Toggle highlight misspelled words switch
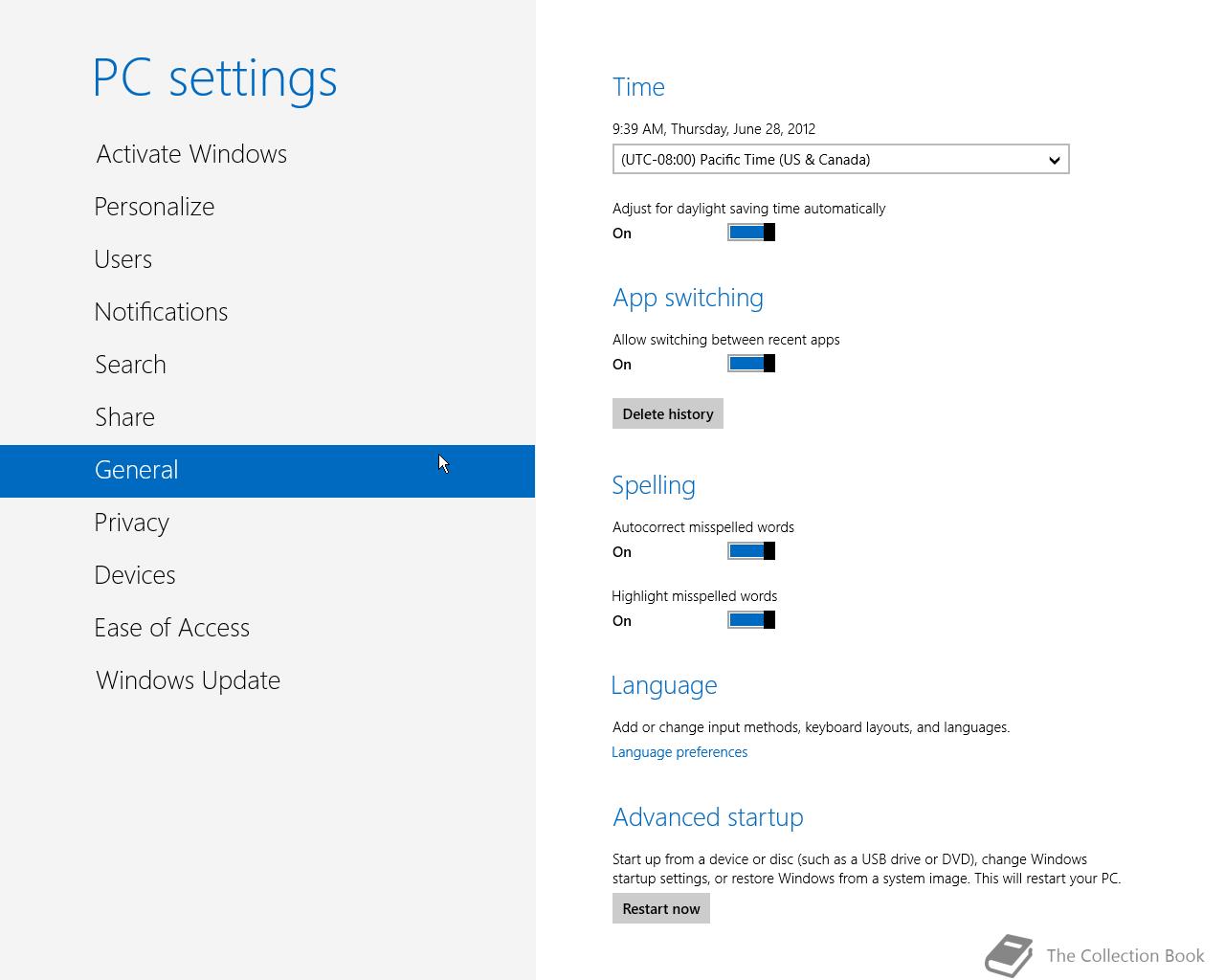1225x980 pixels. (751, 620)
